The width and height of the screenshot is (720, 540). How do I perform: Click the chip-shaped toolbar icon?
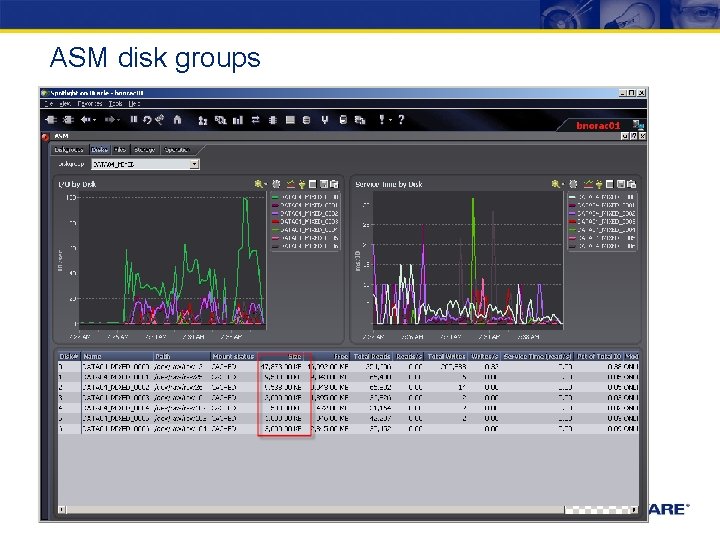click(273, 120)
